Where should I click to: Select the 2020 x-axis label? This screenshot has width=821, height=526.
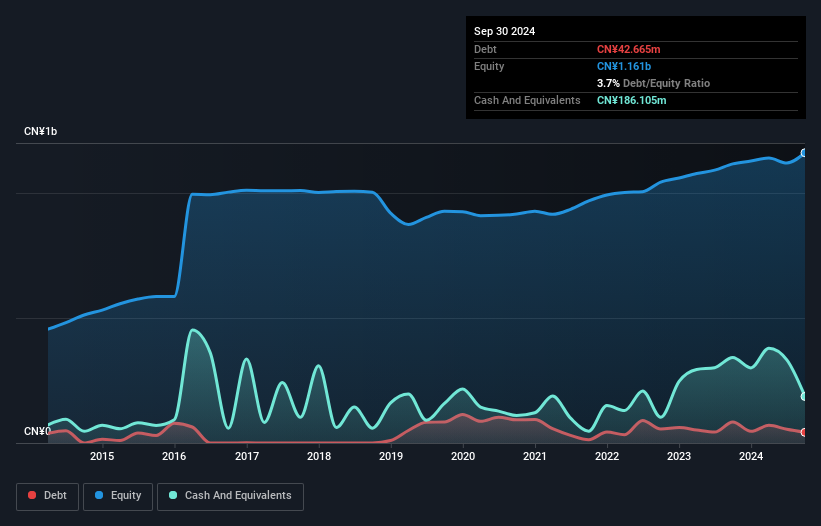(463, 457)
